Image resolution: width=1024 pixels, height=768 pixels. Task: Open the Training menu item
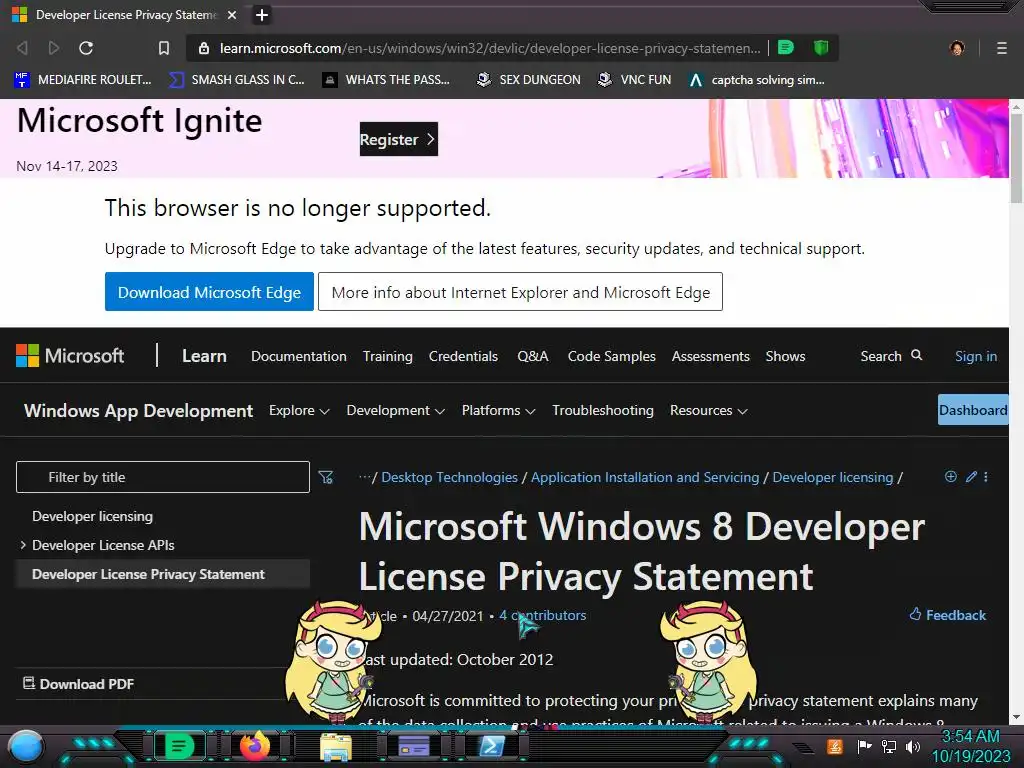(x=387, y=356)
